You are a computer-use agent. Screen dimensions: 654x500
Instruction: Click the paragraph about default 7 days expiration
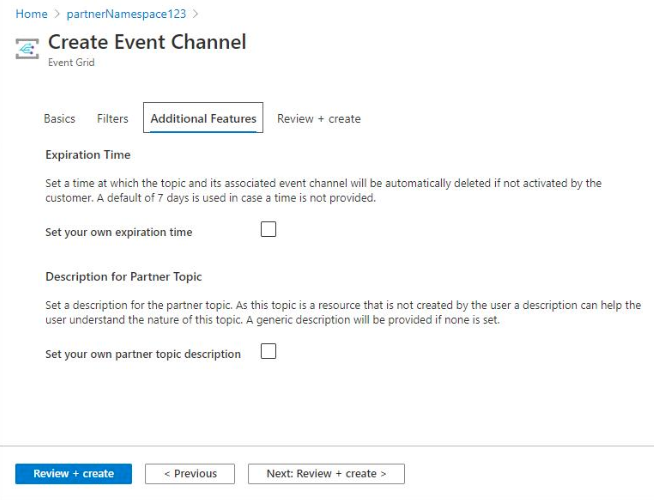[323, 190]
